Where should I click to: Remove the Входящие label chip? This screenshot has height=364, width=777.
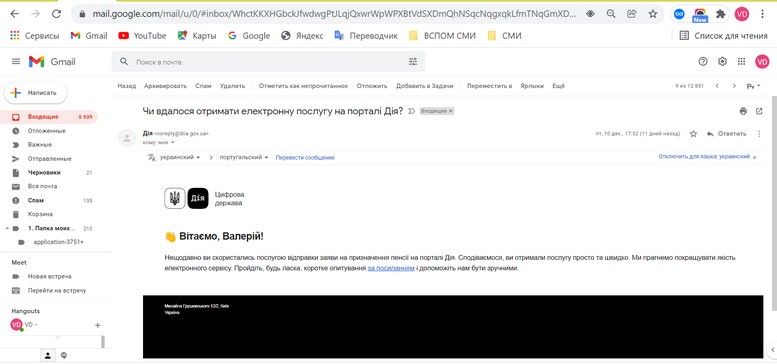pos(450,111)
